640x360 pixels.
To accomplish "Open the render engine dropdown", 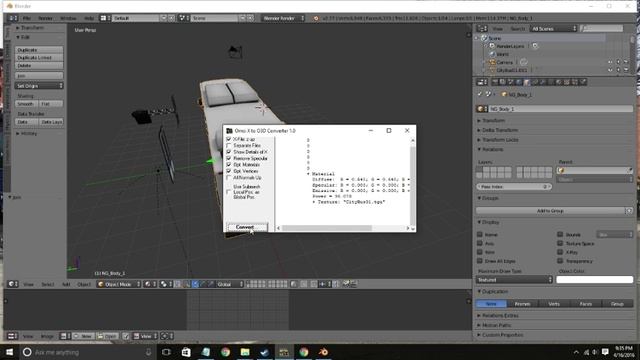I will pyautogui.click(x=284, y=18).
